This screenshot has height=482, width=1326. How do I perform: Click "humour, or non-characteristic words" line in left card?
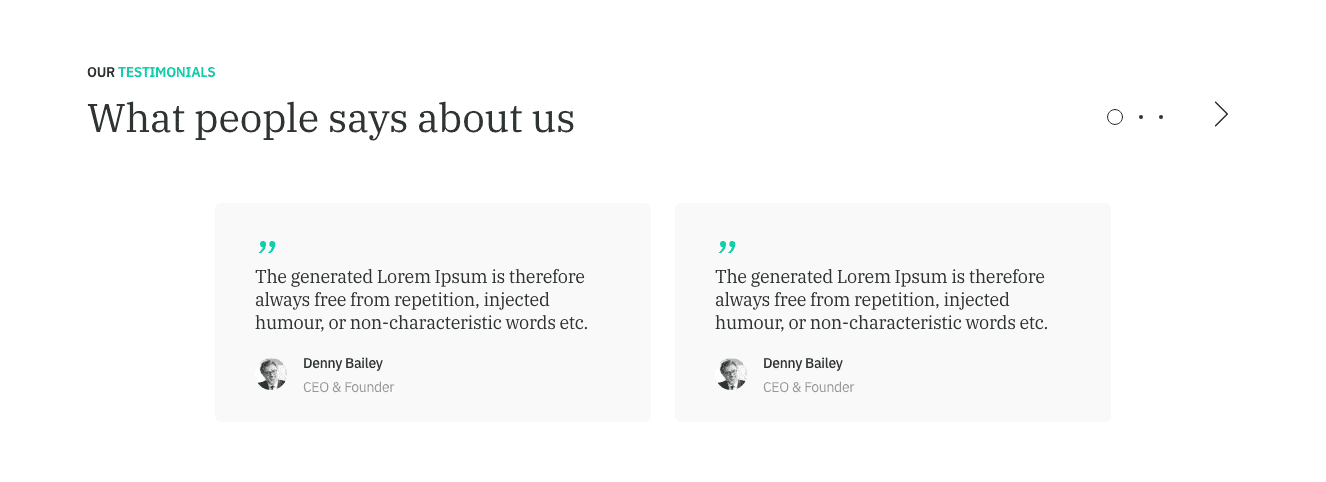pos(421,323)
